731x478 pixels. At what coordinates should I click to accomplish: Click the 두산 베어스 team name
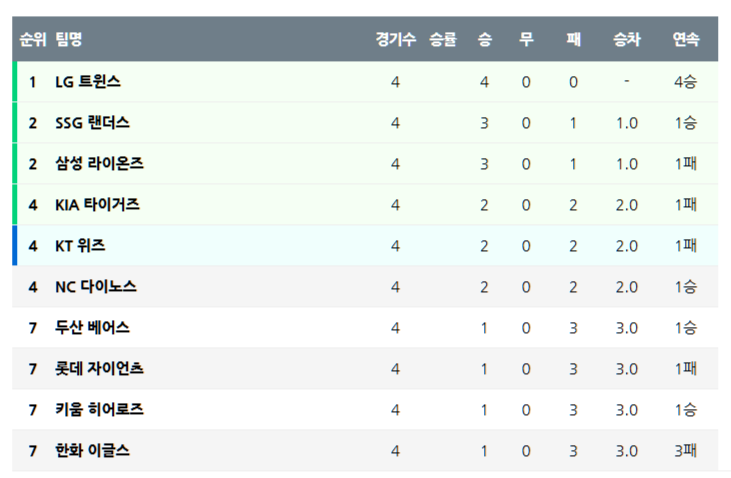click(92, 328)
